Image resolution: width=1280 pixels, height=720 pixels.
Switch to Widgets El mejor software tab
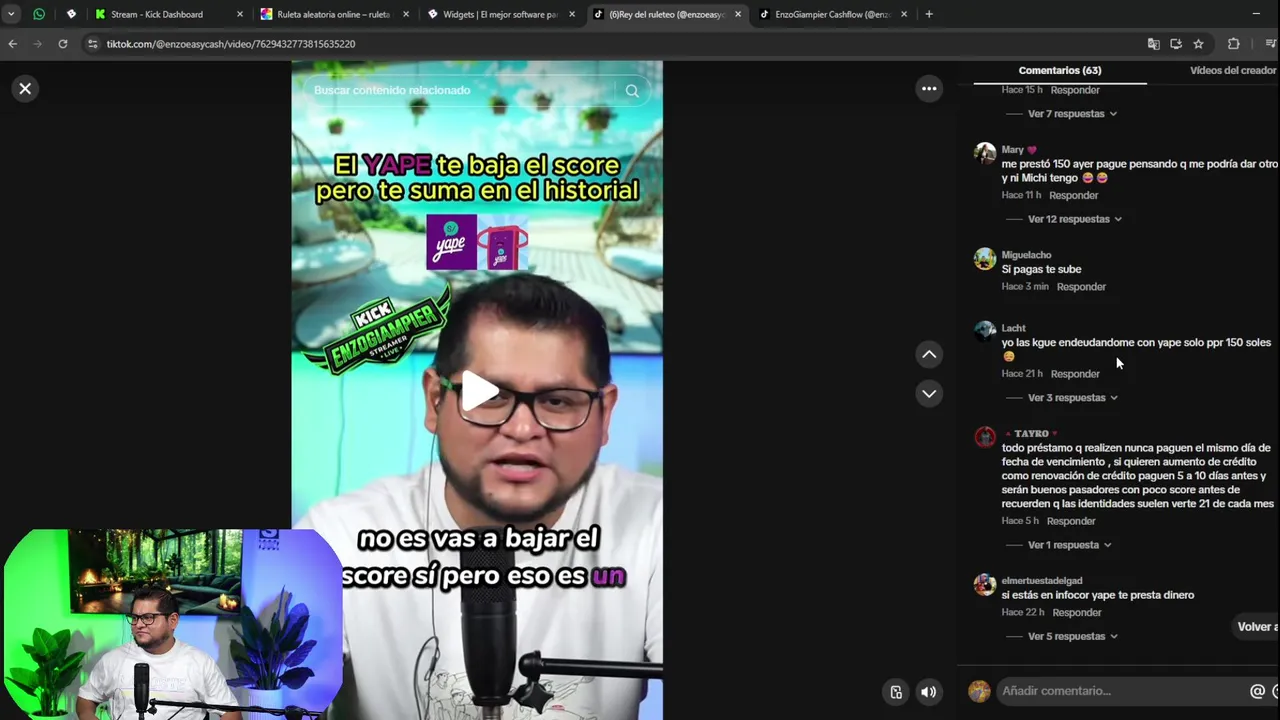tap(500, 14)
